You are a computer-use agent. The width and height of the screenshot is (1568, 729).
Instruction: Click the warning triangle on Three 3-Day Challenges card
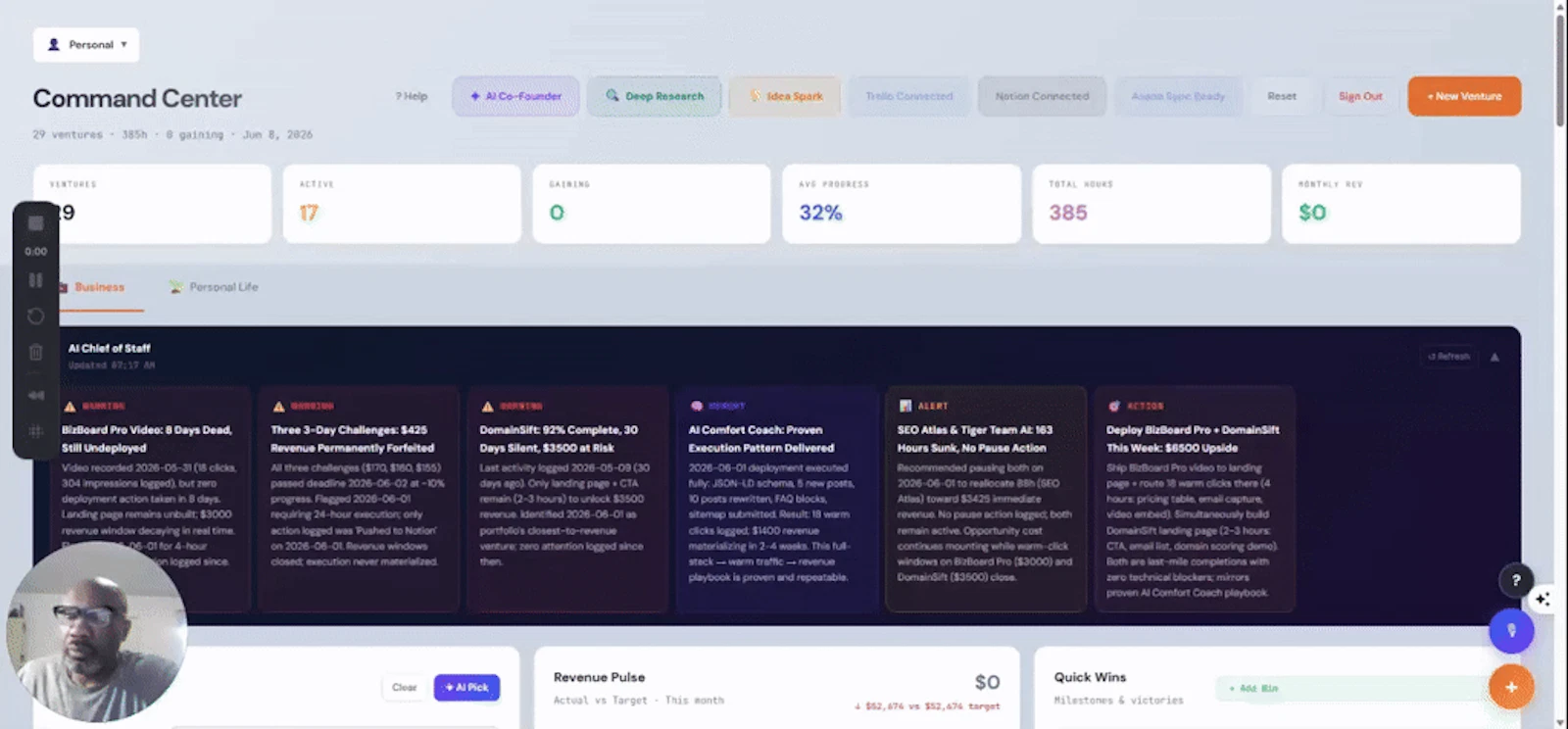[x=278, y=406]
